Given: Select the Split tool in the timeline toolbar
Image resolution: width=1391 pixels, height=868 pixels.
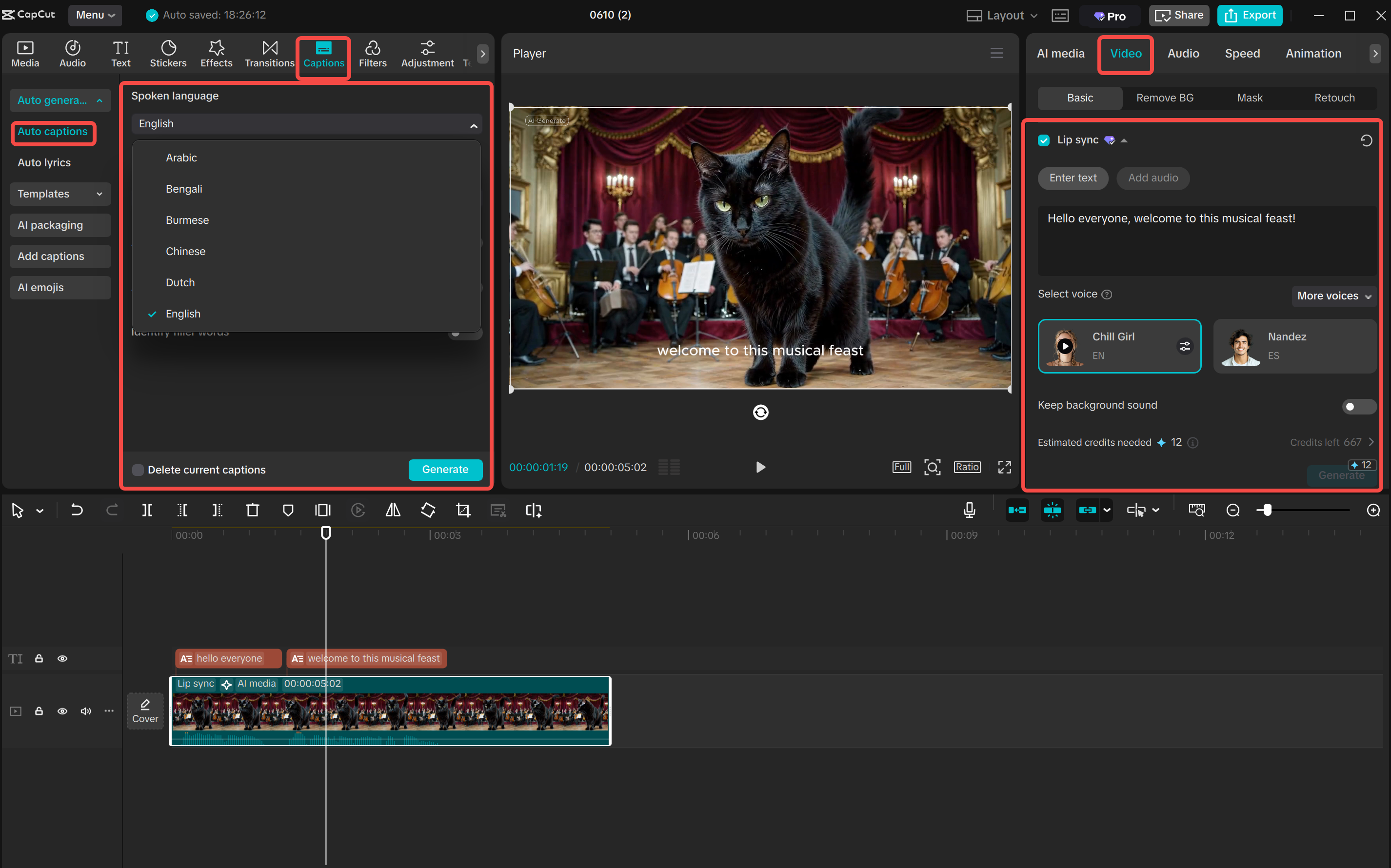Looking at the screenshot, I should tap(146, 510).
